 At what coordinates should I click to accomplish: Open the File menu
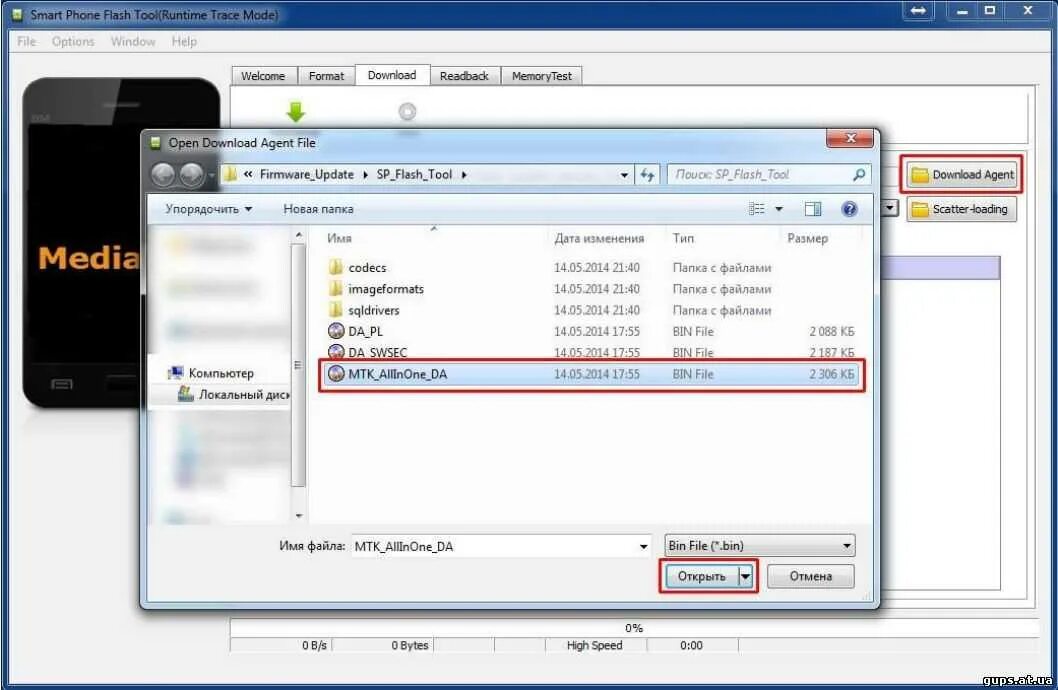coord(26,42)
